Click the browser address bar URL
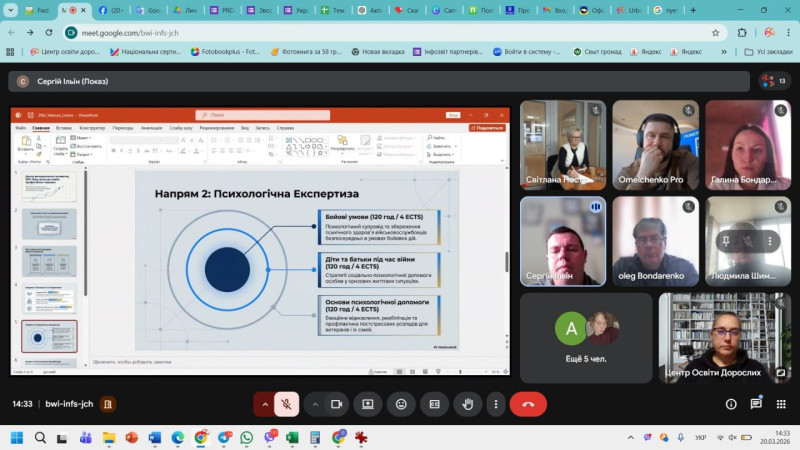The width and height of the screenshot is (800, 450). click(x=130, y=33)
